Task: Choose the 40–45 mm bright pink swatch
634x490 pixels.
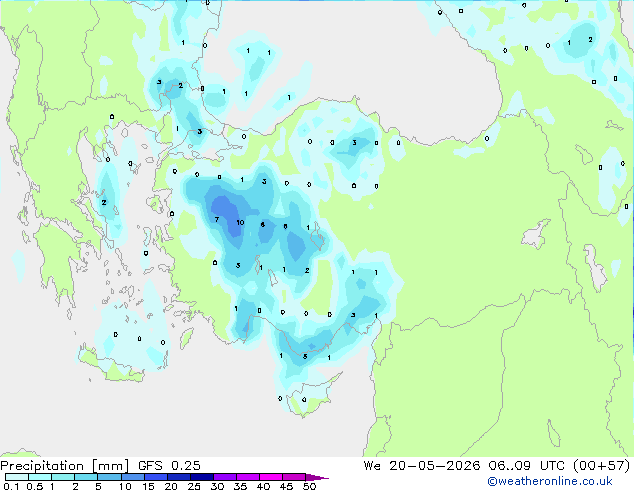Action: (x=271, y=477)
